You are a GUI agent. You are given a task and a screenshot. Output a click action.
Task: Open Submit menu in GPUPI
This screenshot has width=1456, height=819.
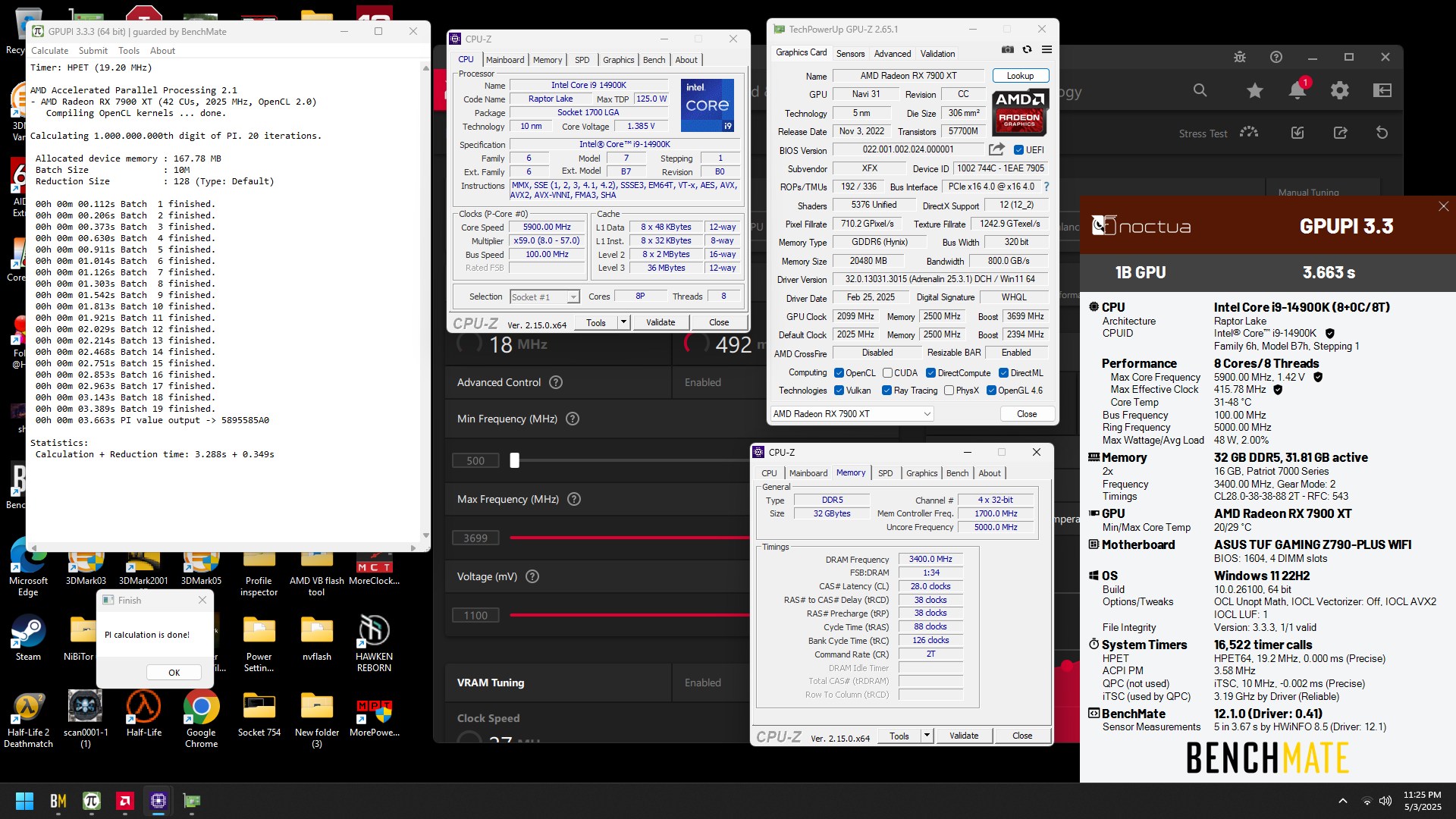tap(93, 51)
